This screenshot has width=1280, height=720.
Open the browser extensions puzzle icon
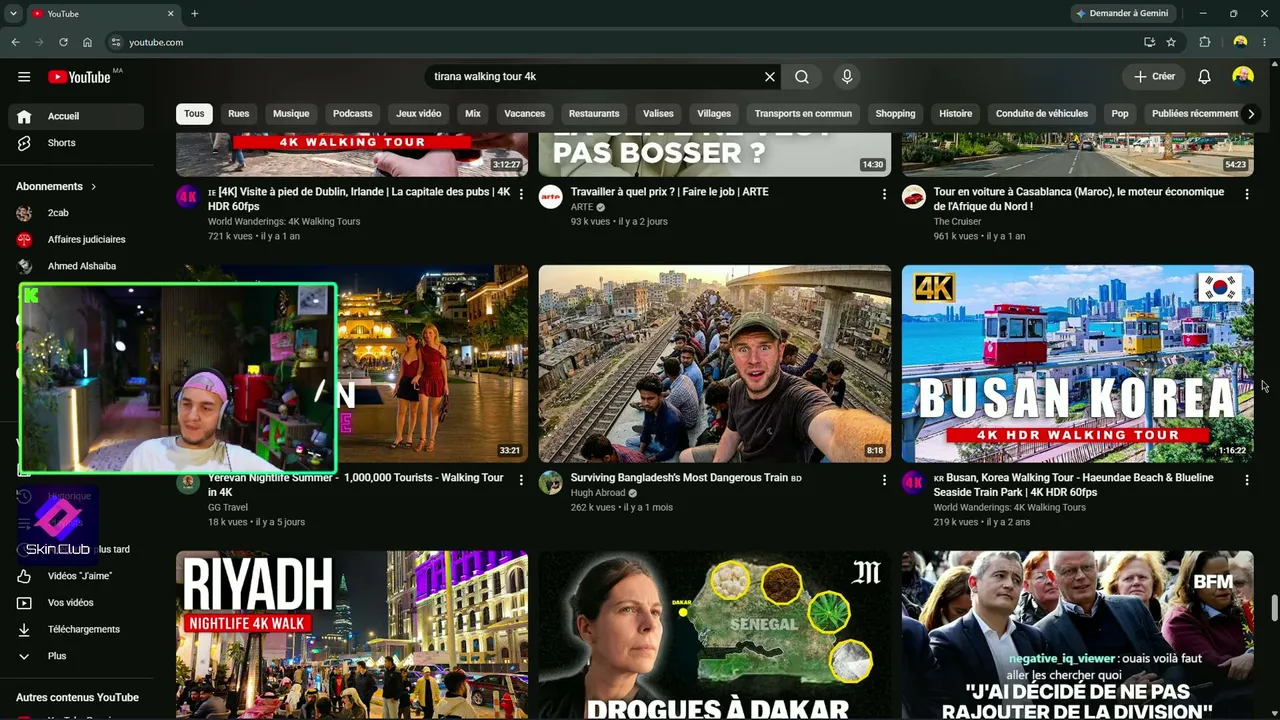click(x=1205, y=42)
